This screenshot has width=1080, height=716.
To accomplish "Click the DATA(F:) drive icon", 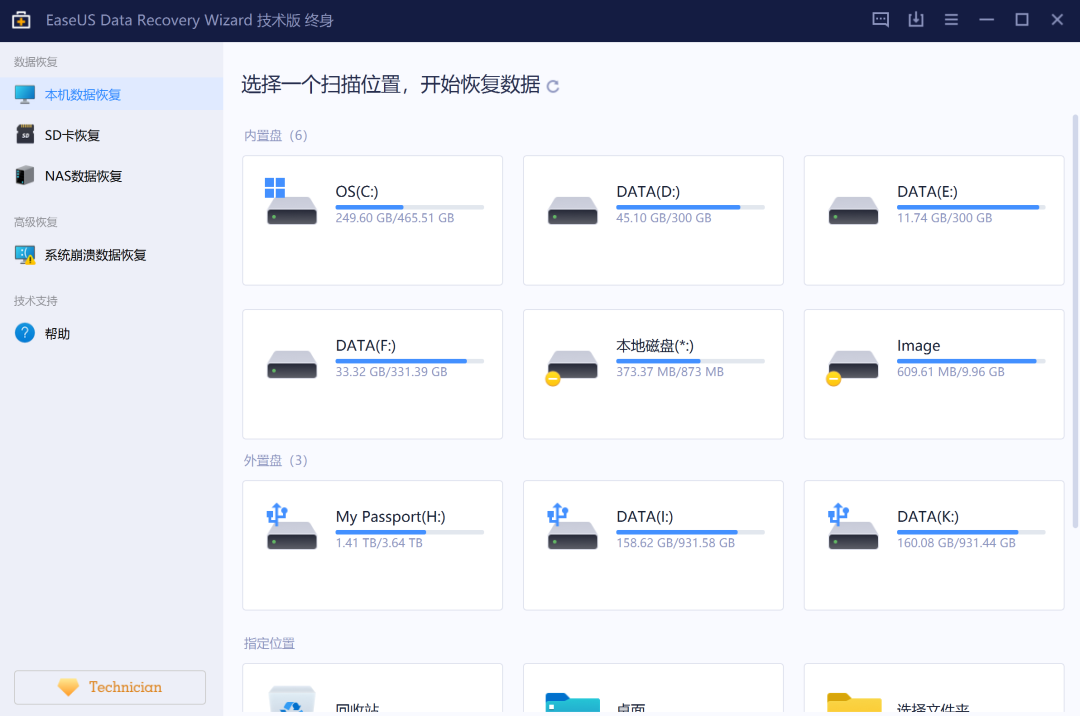I will [x=292, y=364].
